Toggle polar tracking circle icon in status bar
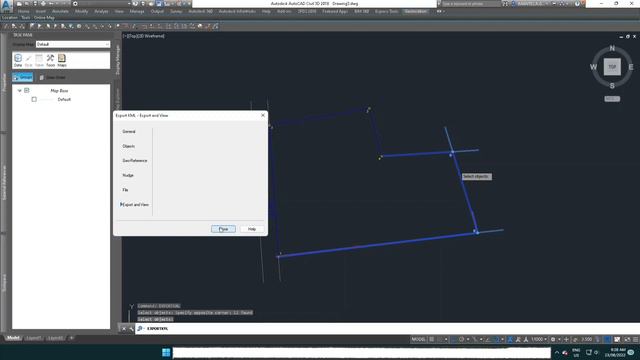 coord(462,340)
